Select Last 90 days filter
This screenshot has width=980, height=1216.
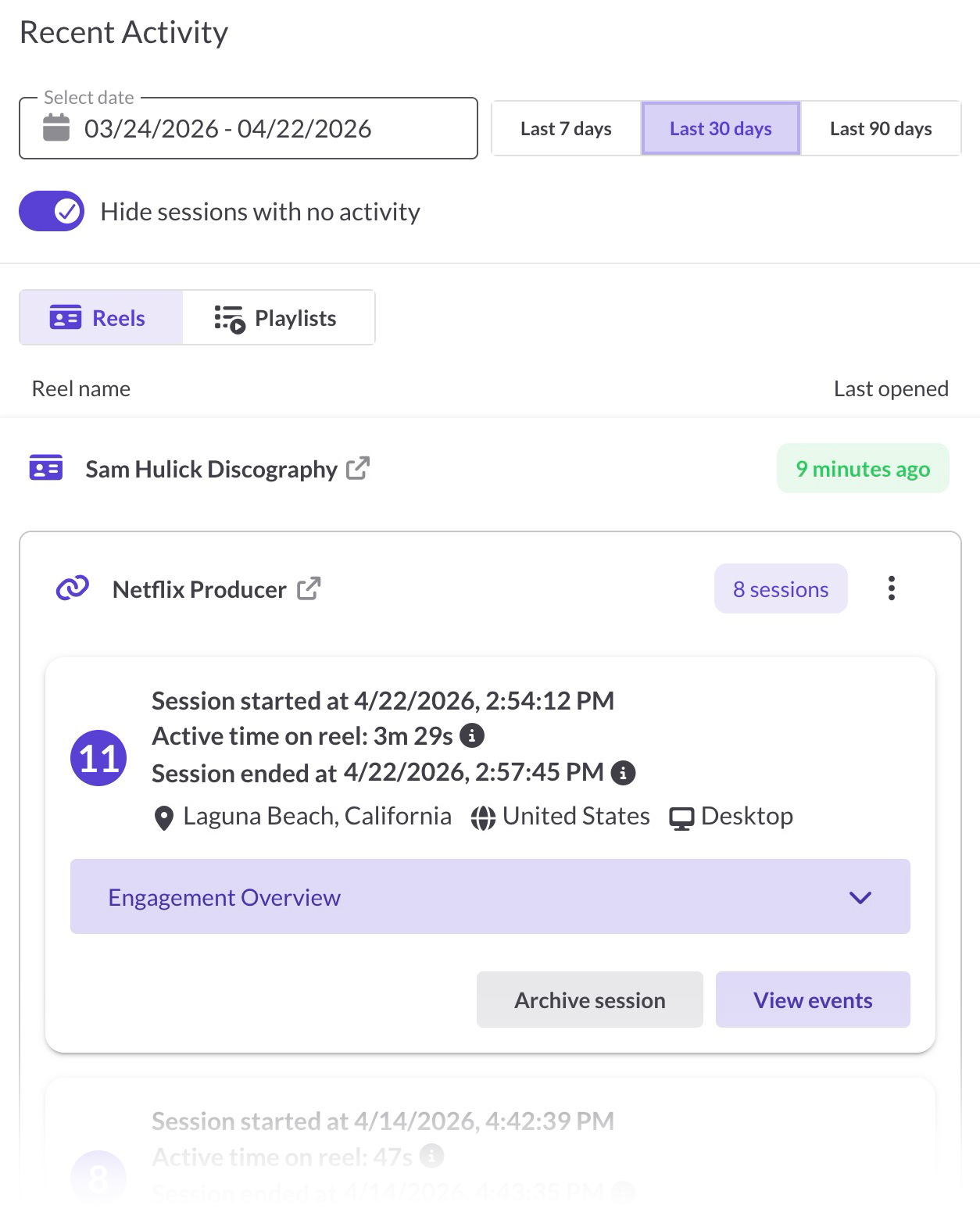(881, 128)
